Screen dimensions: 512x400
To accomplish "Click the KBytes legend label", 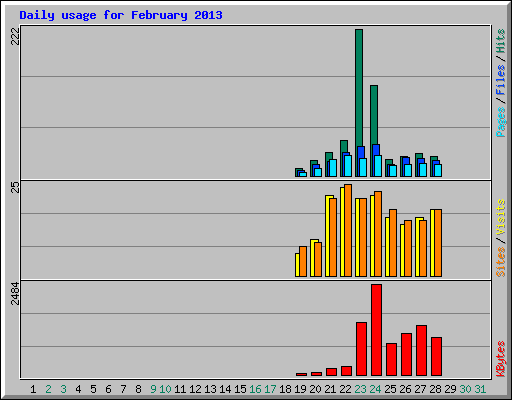I will click(501, 359).
